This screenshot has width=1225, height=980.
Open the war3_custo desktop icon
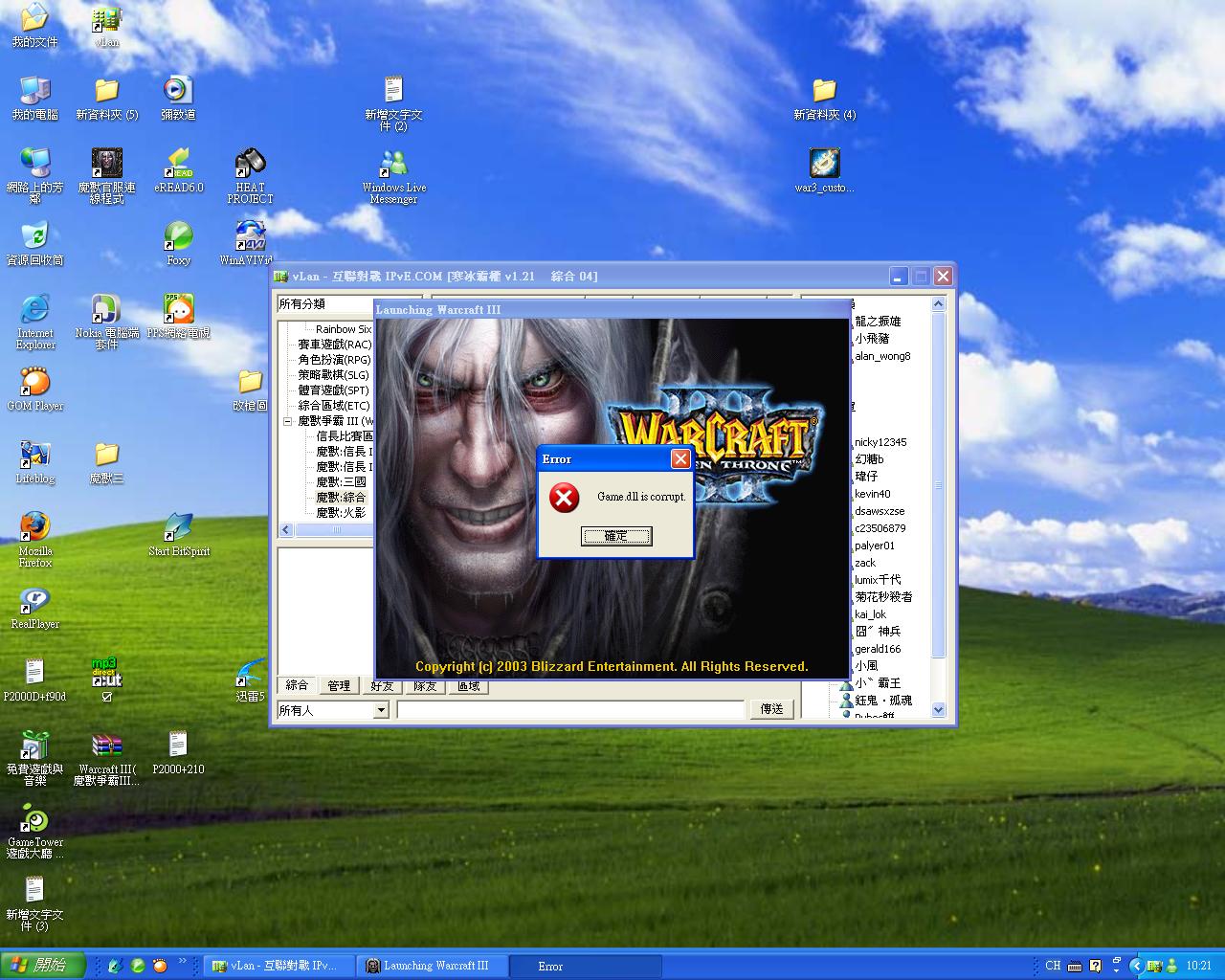[x=824, y=164]
